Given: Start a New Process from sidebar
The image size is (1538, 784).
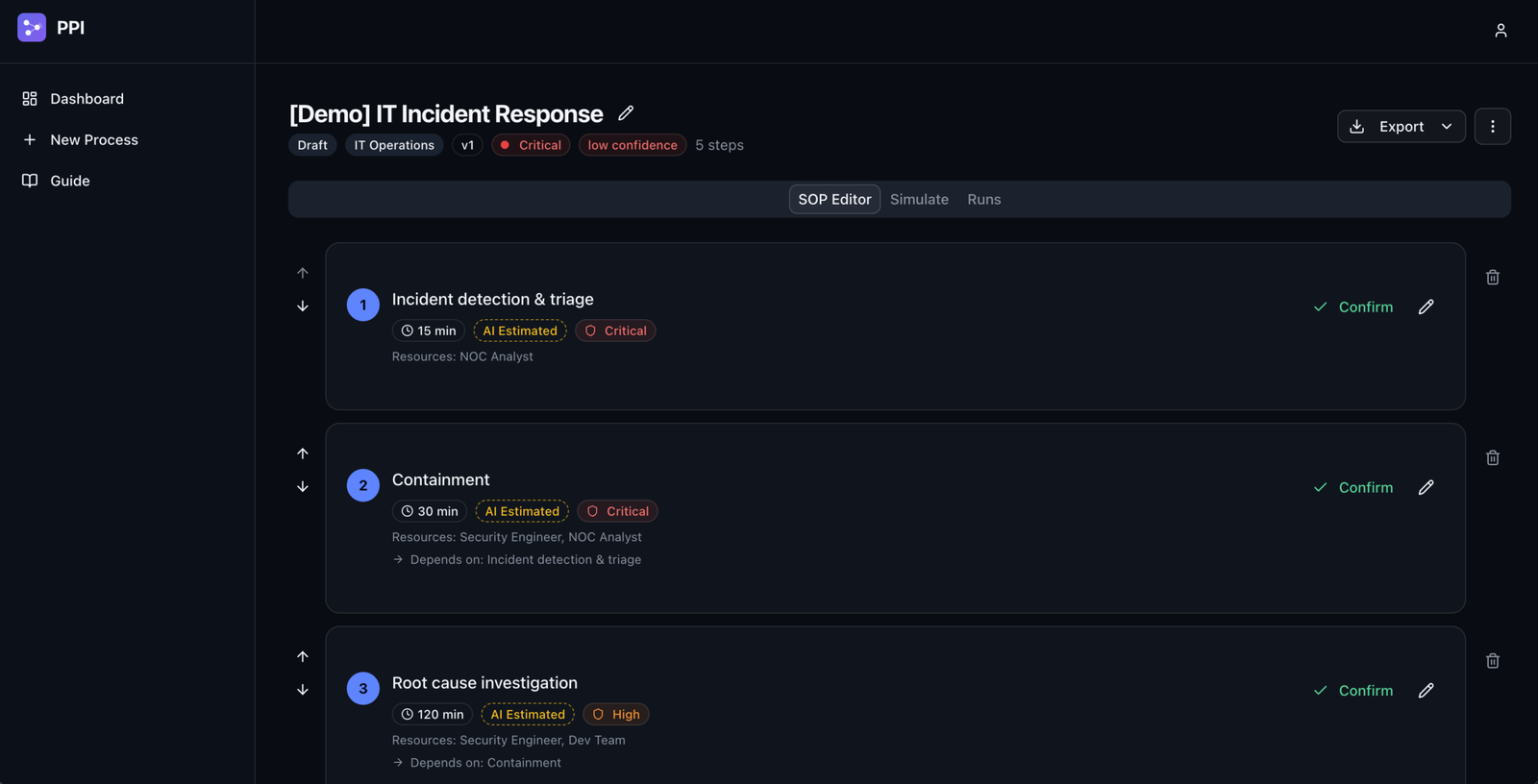Looking at the screenshot, I should coord(93,140).
